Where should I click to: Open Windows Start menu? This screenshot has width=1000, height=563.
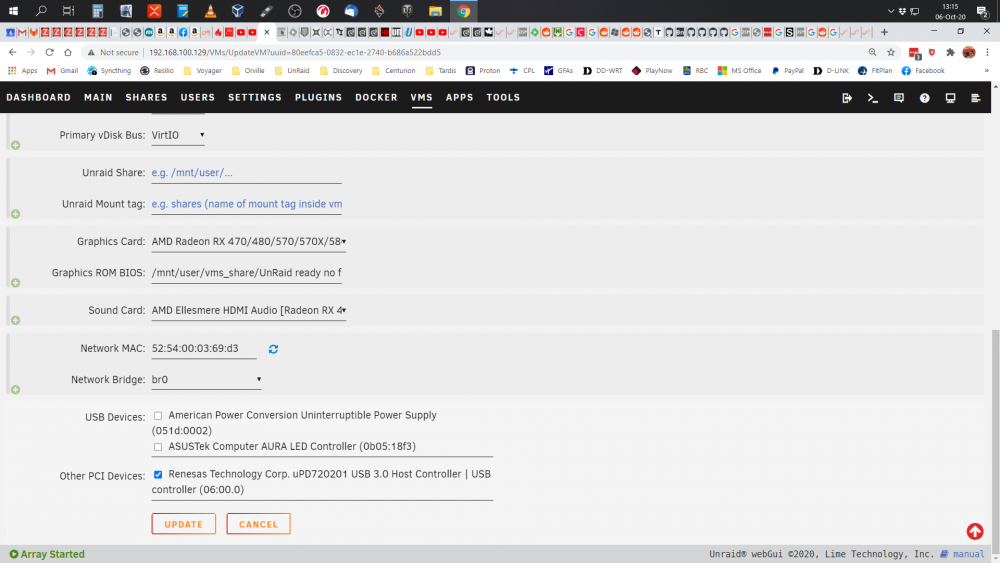point(13,11)
